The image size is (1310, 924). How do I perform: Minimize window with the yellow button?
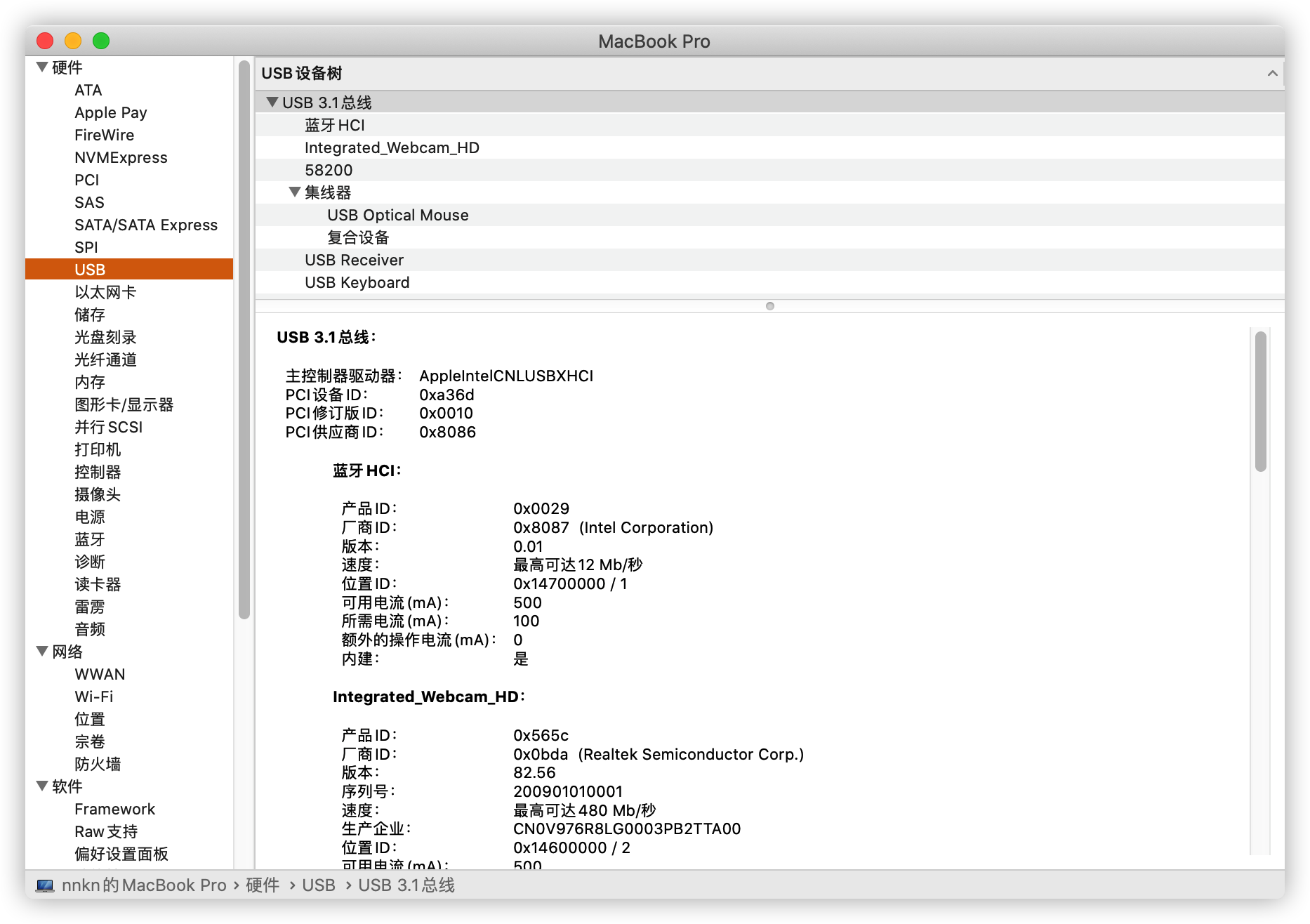pos(73,41)
